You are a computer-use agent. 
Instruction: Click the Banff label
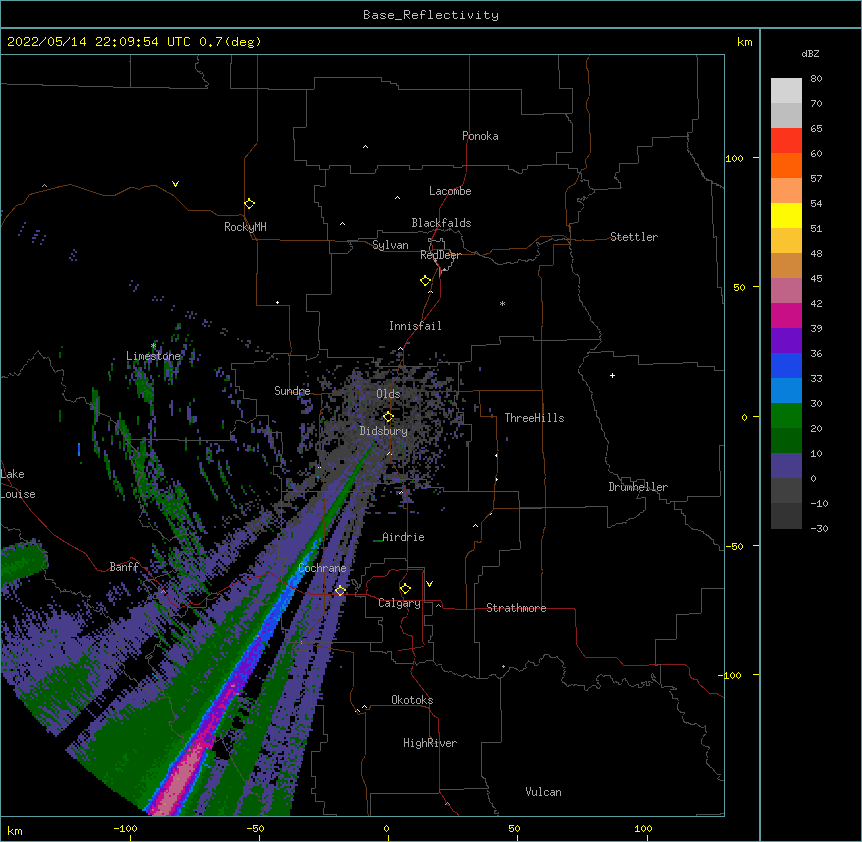coord(124,567)
